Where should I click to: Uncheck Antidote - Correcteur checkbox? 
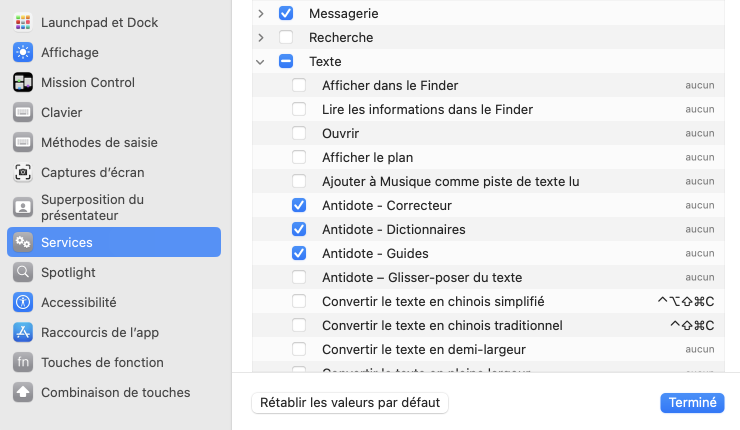(299, 205)
